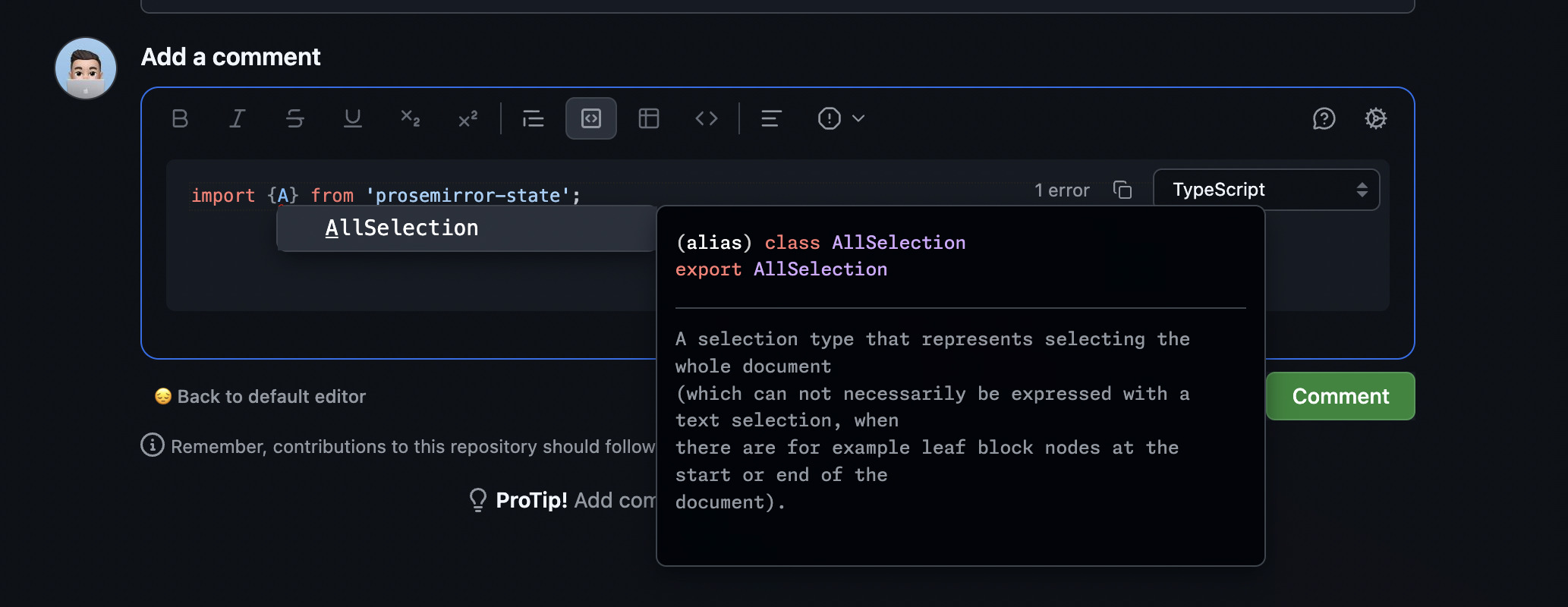1568x607 pixels.
Task: Click the subscript icon
Action: point(410,118)
